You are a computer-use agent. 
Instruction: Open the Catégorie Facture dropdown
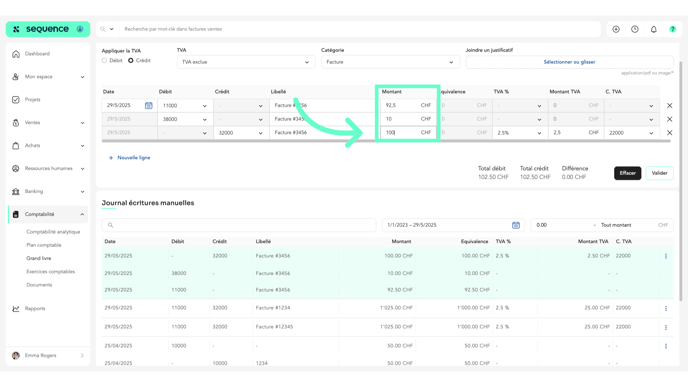390,62
